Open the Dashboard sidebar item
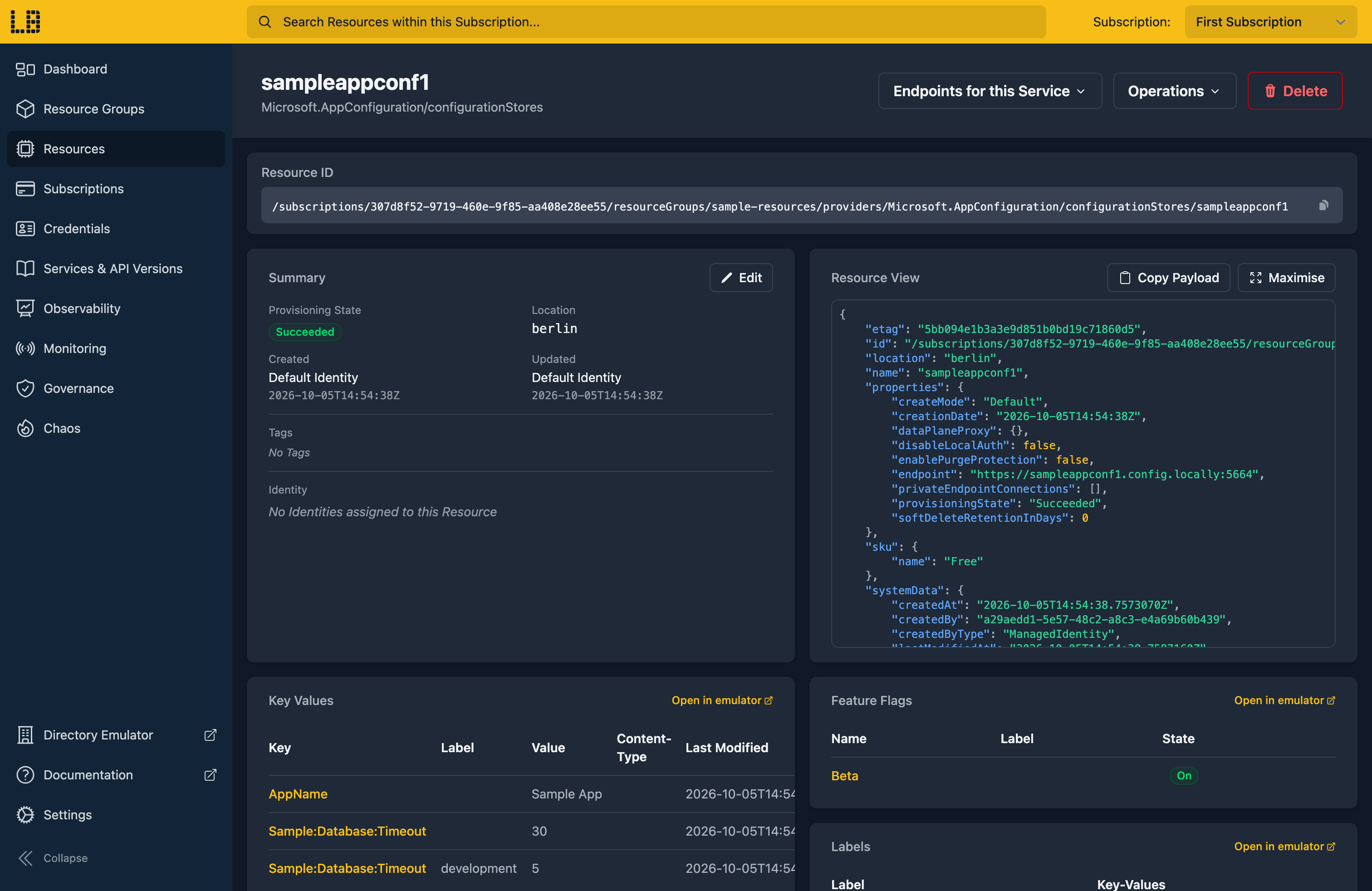The image size is (1372, 891). coord(116,69)
